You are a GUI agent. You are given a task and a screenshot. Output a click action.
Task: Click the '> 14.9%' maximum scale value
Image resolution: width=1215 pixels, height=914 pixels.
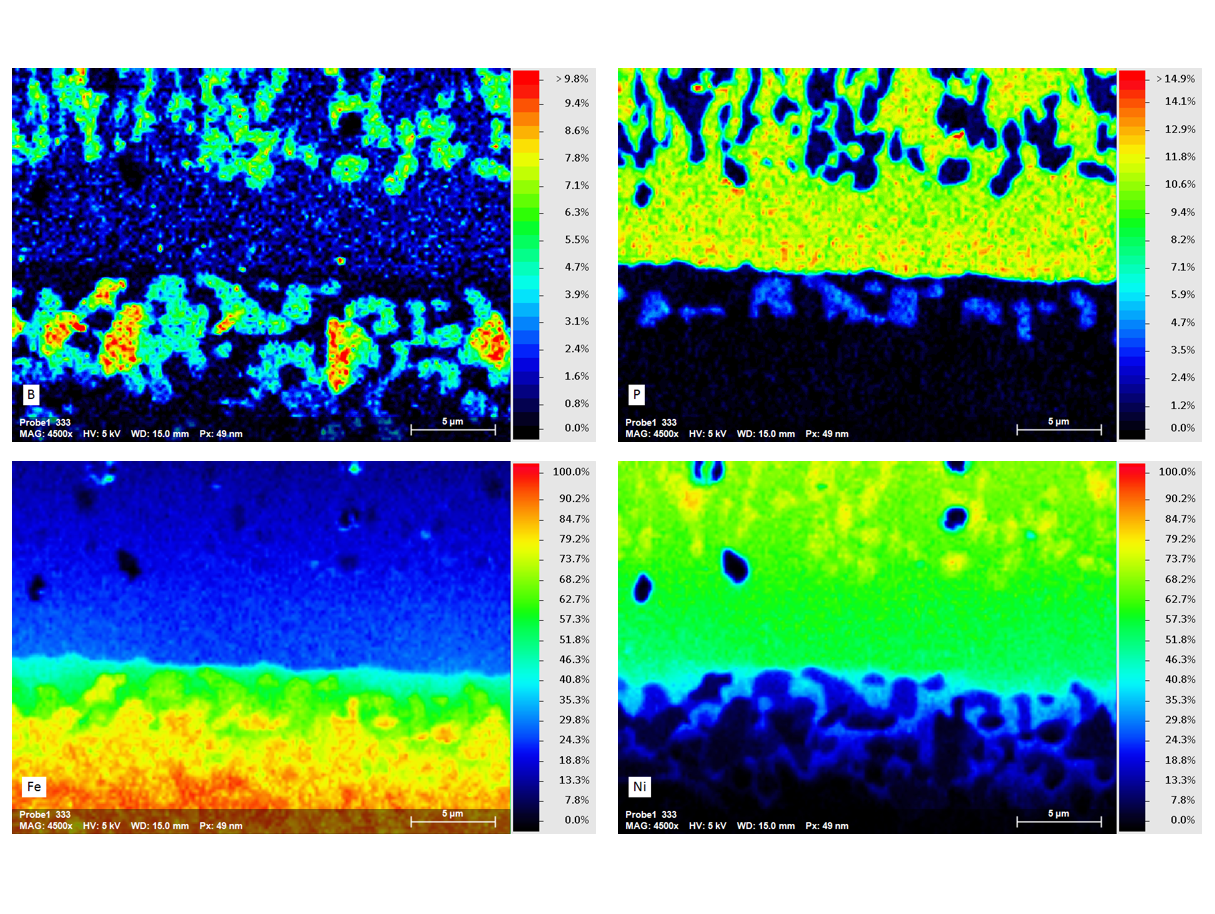(x=1176, y=77)
